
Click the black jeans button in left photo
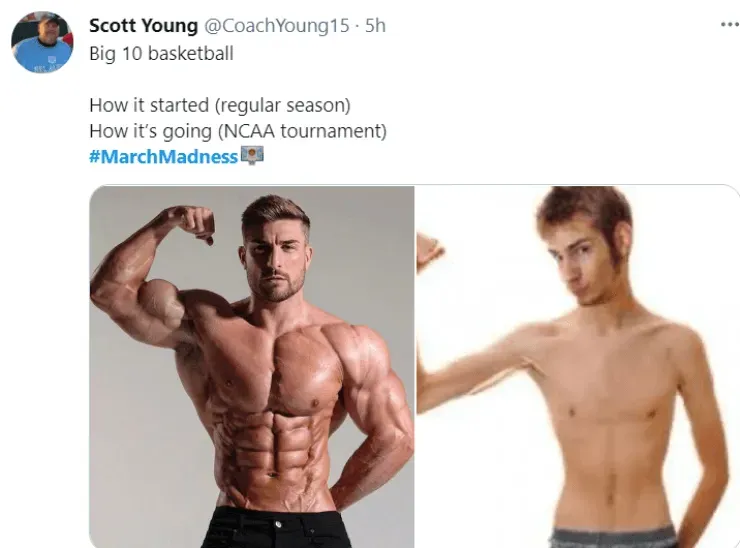click(x=278, y=524)
